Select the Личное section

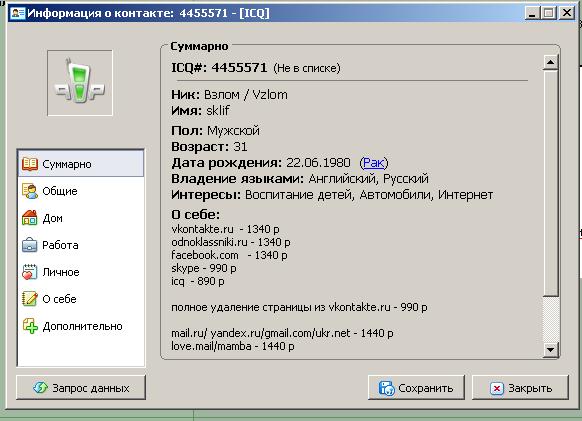tap(81, 272)
